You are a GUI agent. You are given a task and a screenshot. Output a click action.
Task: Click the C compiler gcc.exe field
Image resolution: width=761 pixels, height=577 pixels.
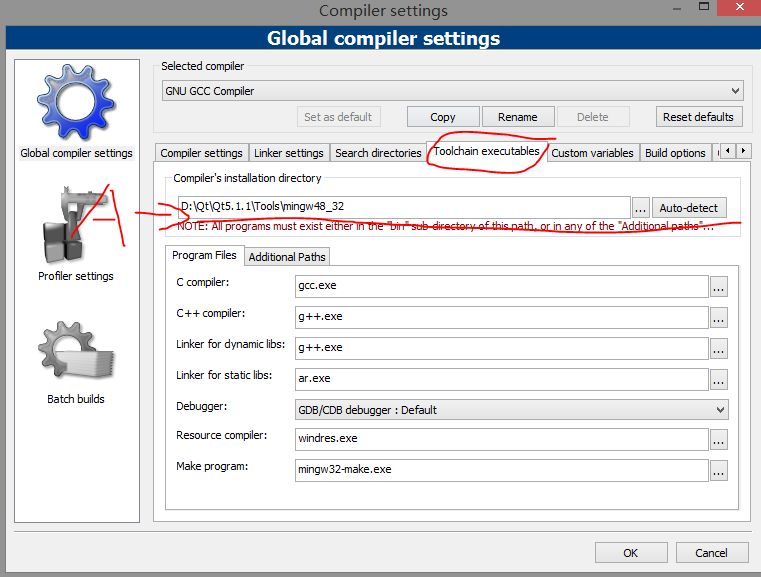(x=501, y=286)
